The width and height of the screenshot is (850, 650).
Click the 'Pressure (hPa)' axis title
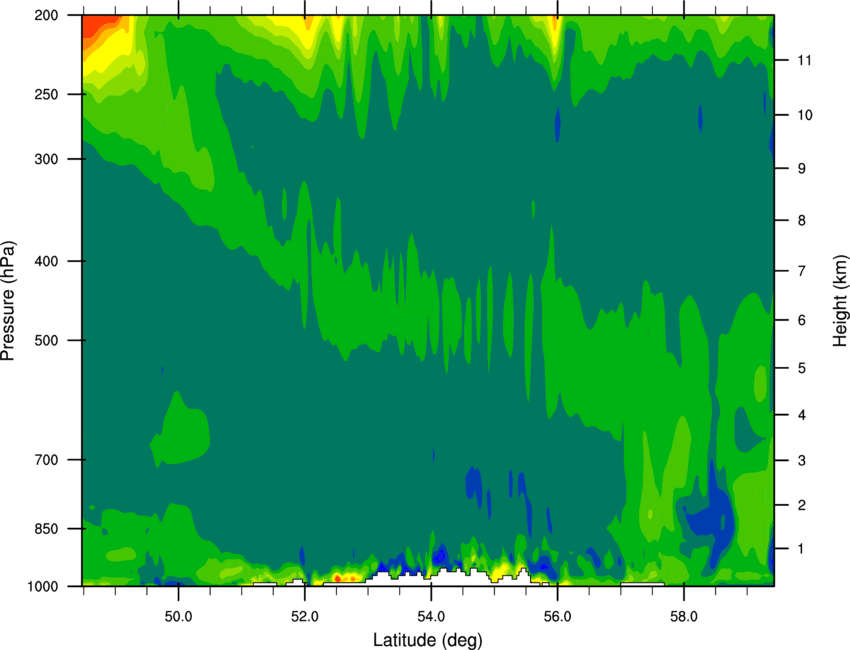click(8, 301)
